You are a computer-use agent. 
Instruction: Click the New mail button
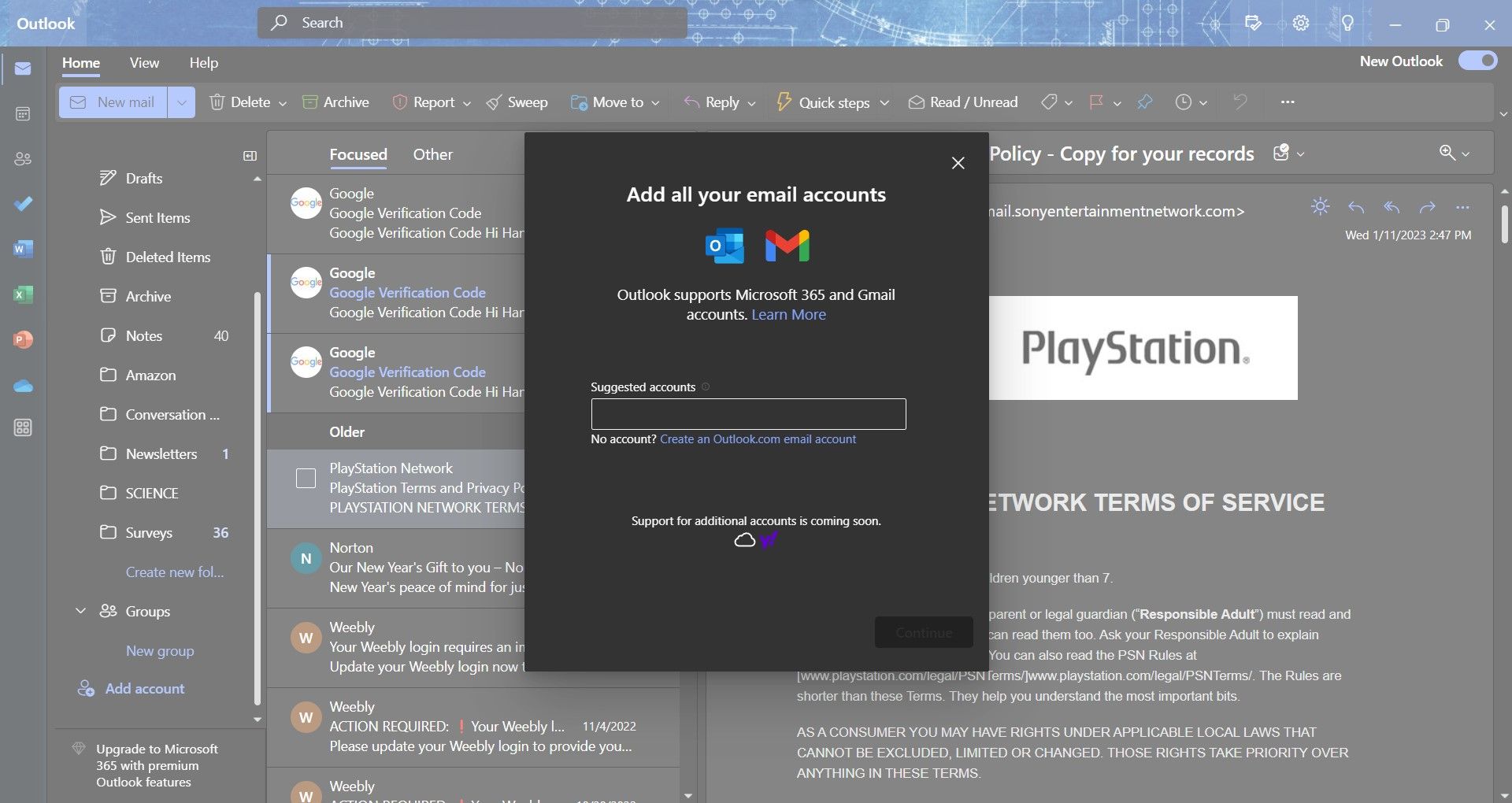point(113,102)
